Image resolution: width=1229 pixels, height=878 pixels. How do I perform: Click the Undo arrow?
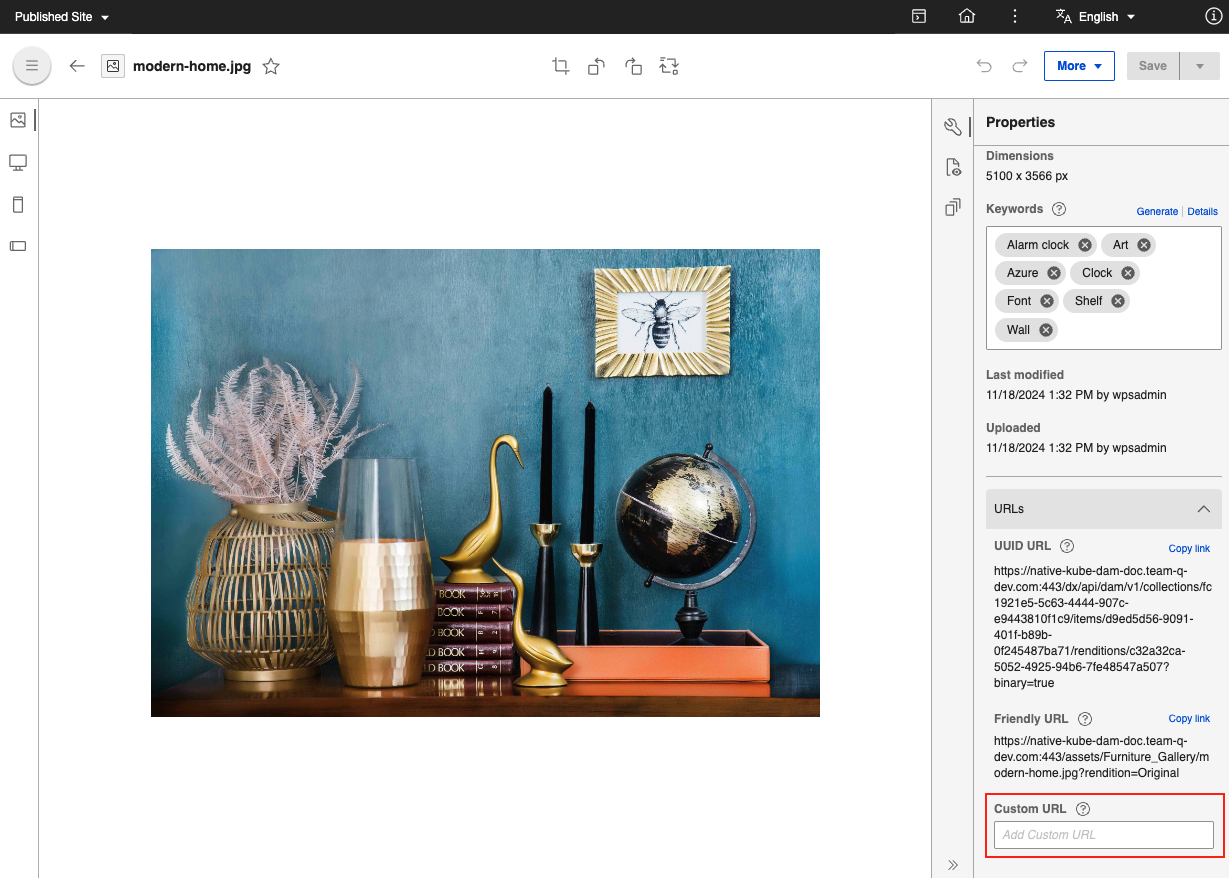coord(984,66)
